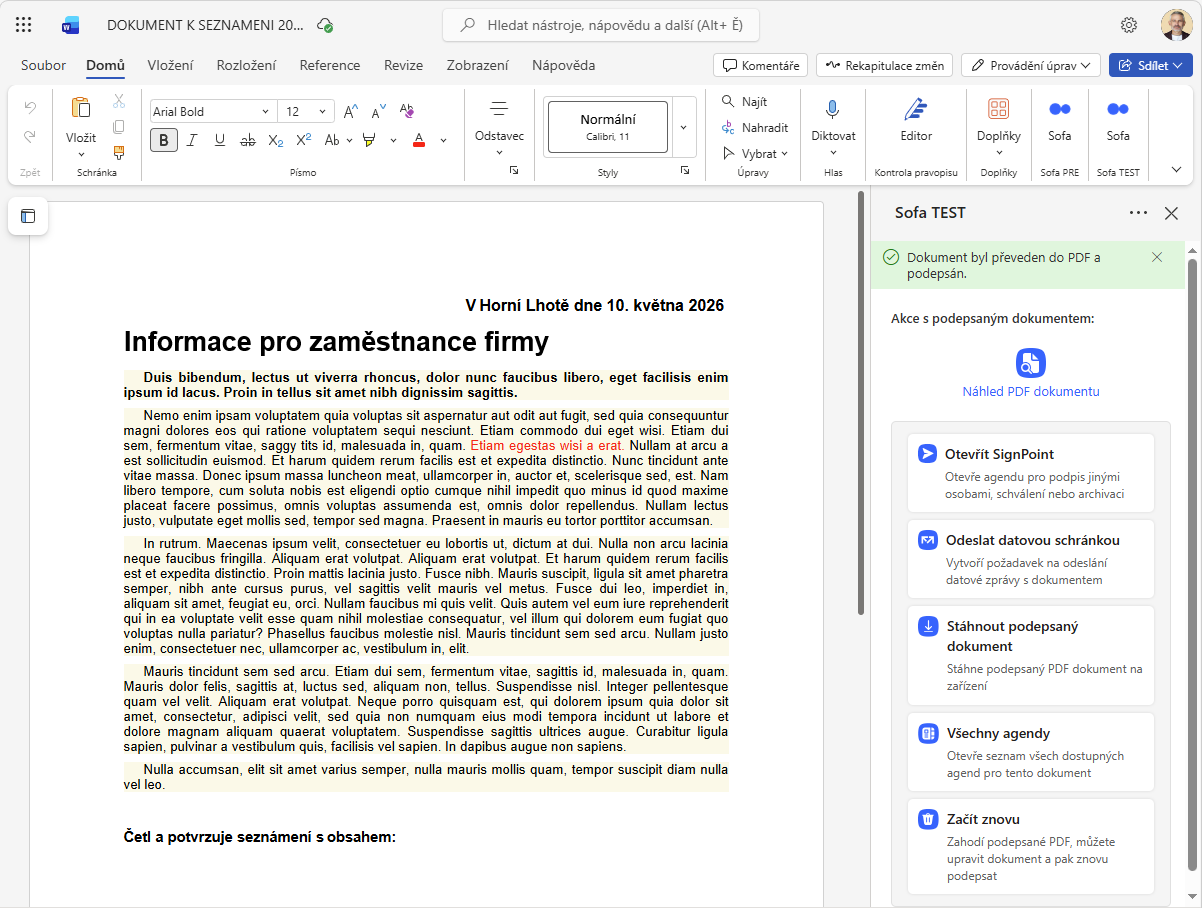The width and height of the screenshot is (1202, 908).
Task: Toggle italic formatting
Action: click(x=192, y=140)
